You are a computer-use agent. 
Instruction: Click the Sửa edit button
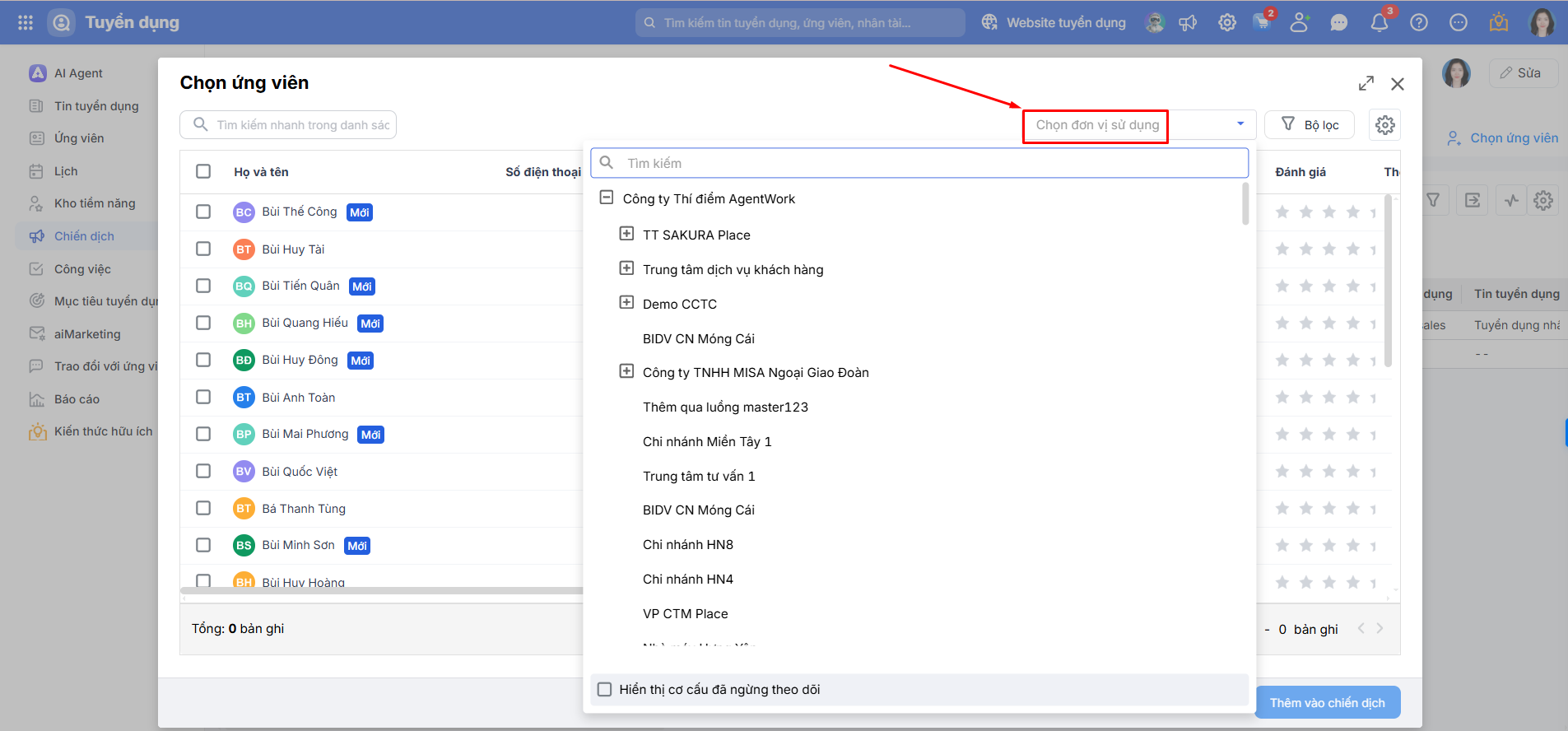point(1524,73)
